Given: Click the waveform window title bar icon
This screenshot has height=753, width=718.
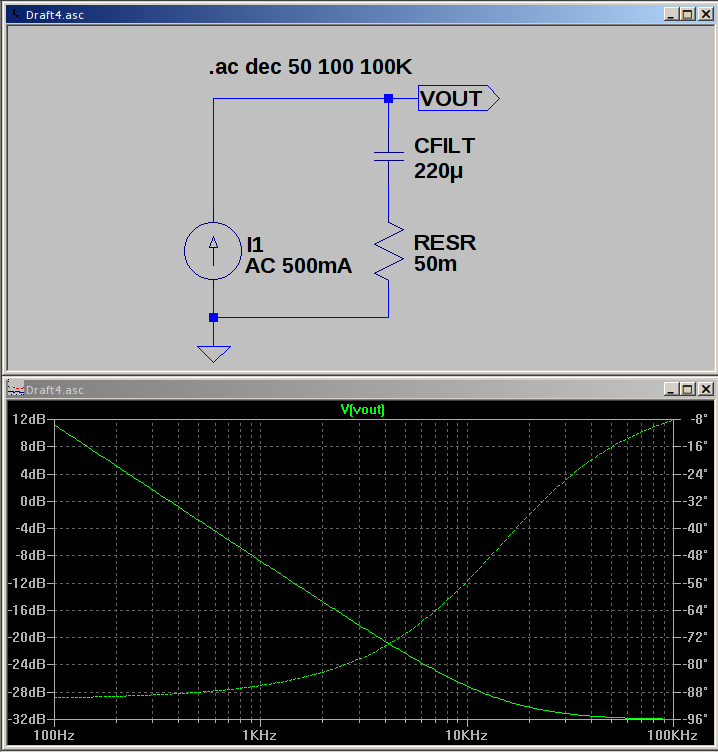Looking at the screenshot, I should (x=16, y=389).
